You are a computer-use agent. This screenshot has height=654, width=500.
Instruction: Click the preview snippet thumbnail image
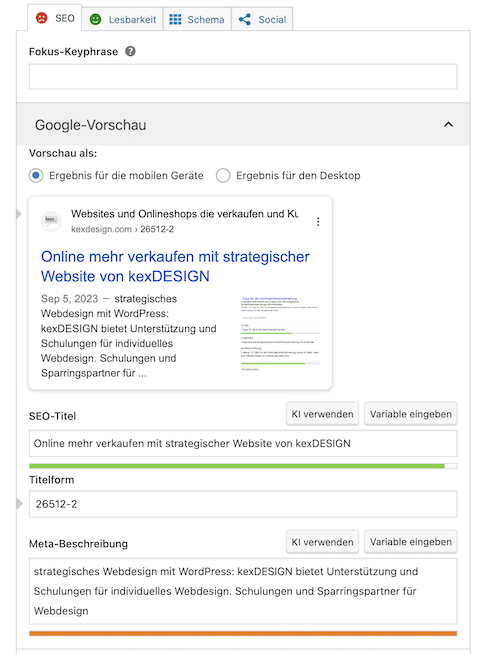tap(280, 333)
